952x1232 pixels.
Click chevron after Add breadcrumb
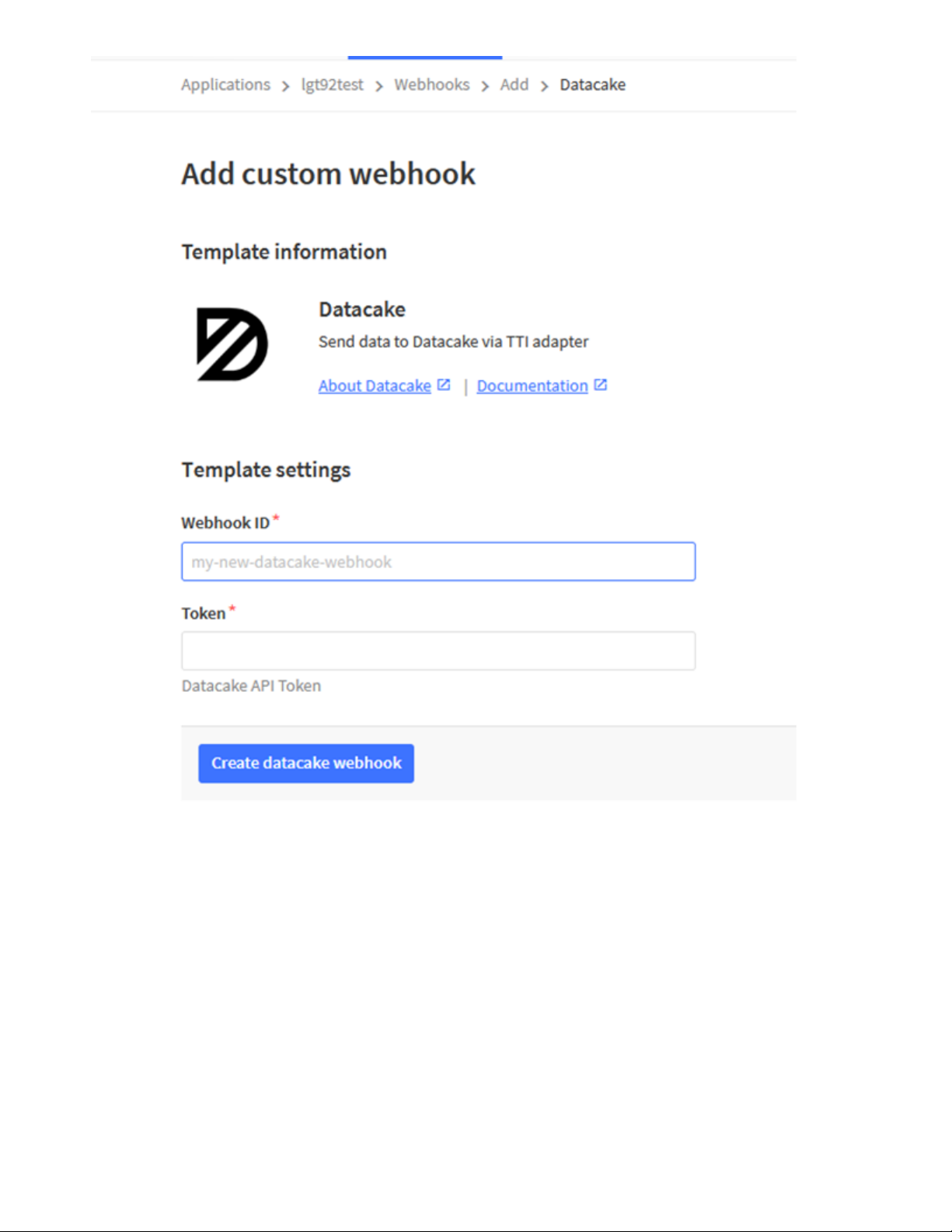point(544,86)
